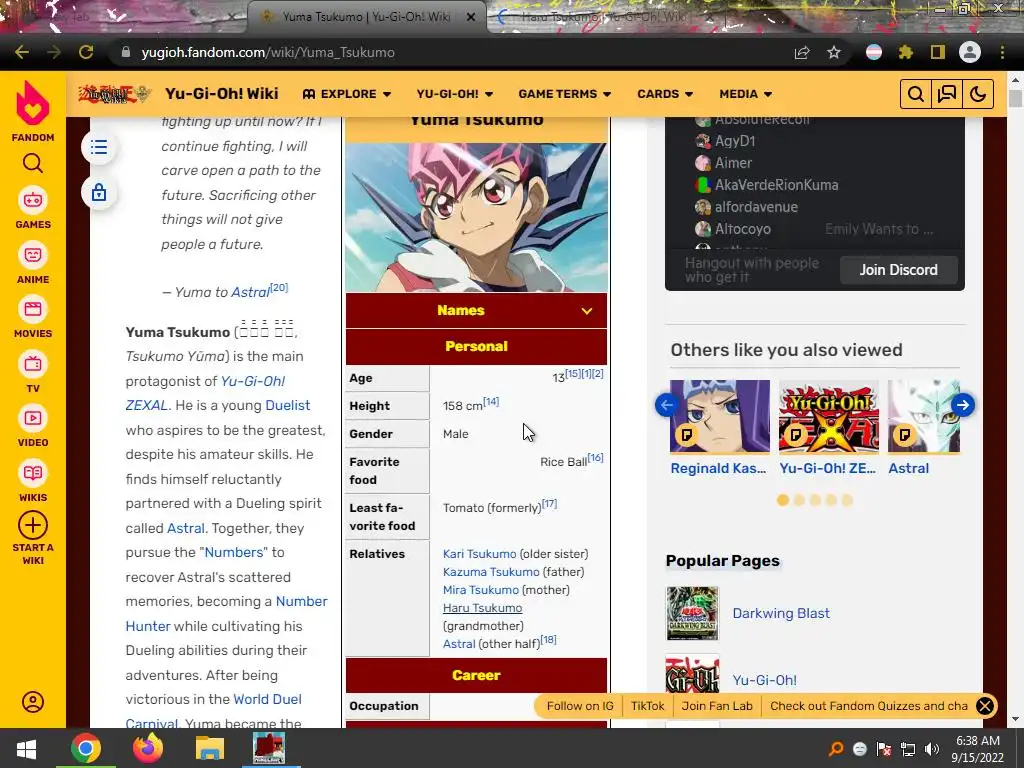
Task: Open the user profile icon in sidebar
Action: 33,702
